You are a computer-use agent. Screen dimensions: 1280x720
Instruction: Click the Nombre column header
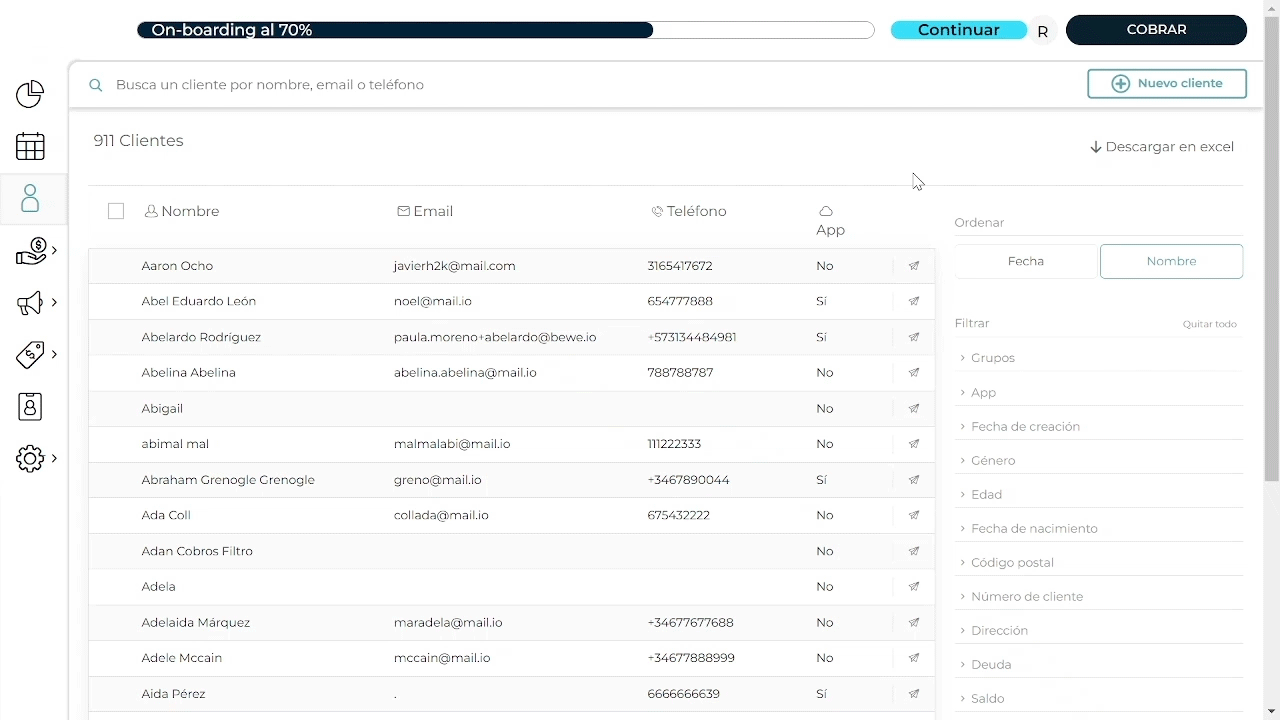pos(182,211)
